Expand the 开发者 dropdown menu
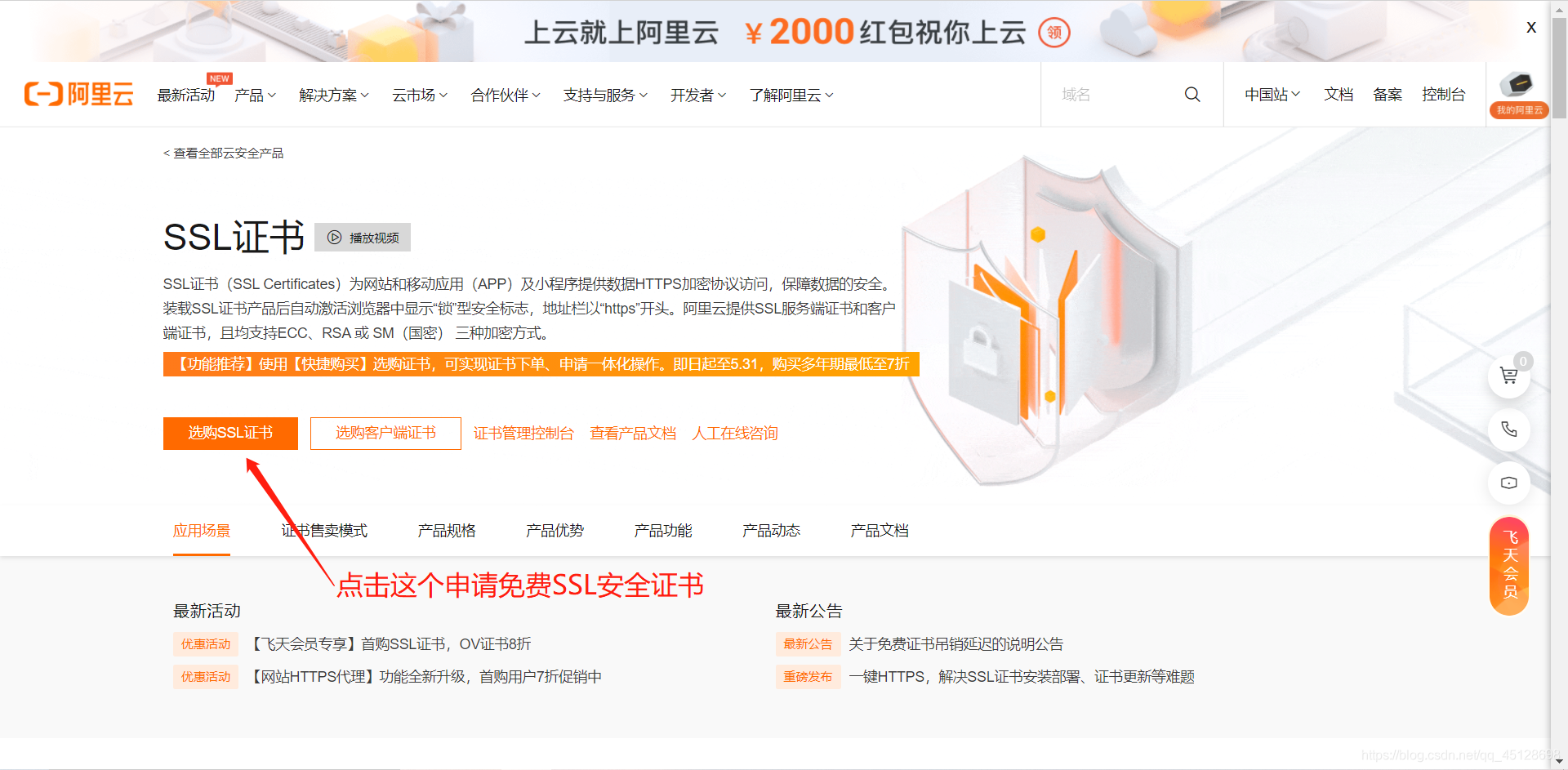This screenshot has height=770, width=1568. click(698, 96)
